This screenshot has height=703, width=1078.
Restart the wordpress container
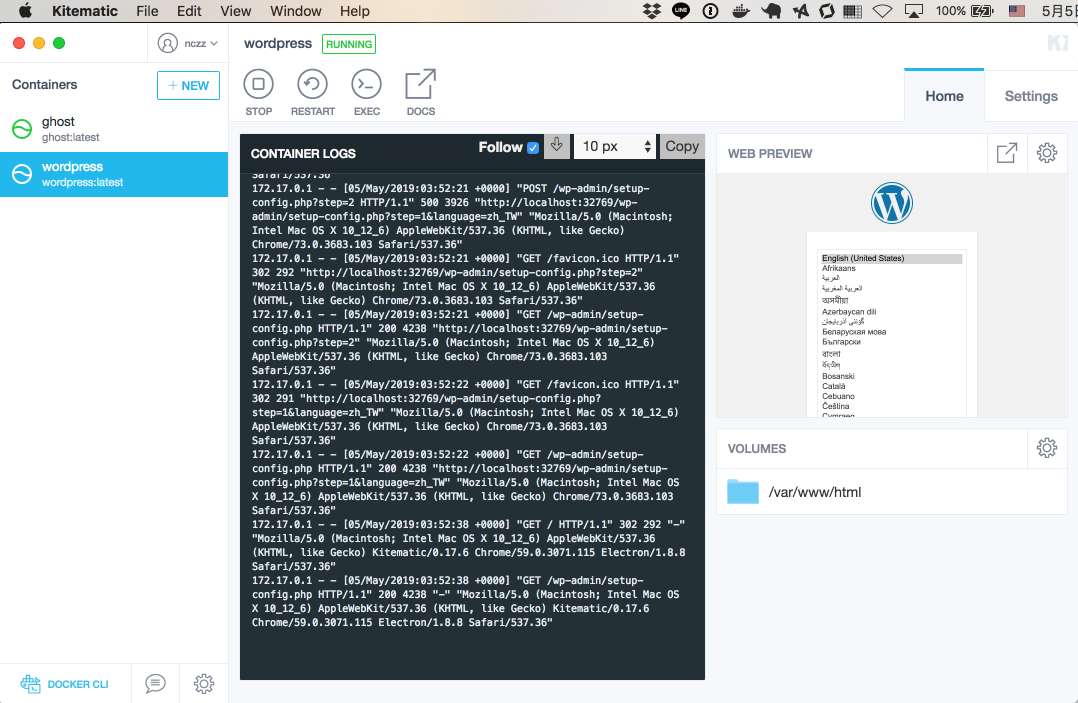pos(312,85)
